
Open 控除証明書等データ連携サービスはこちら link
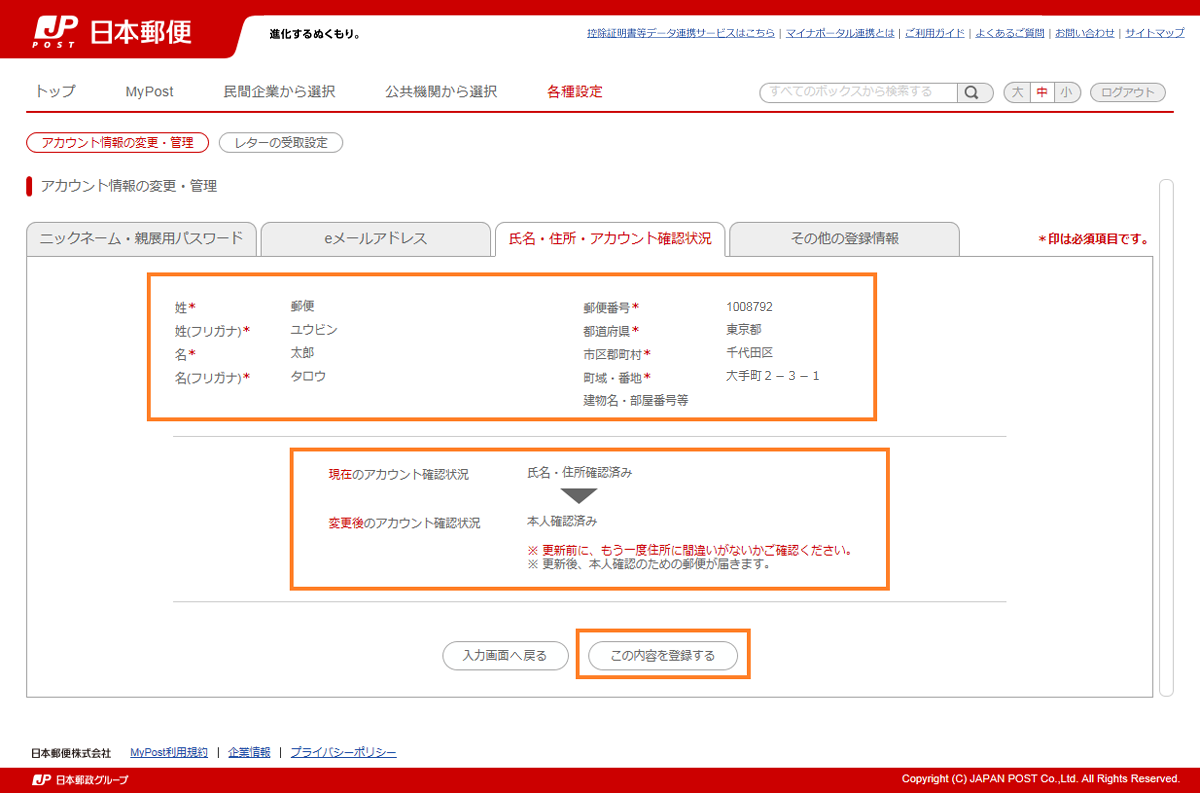pyautogui.click(x=681, y=33)
